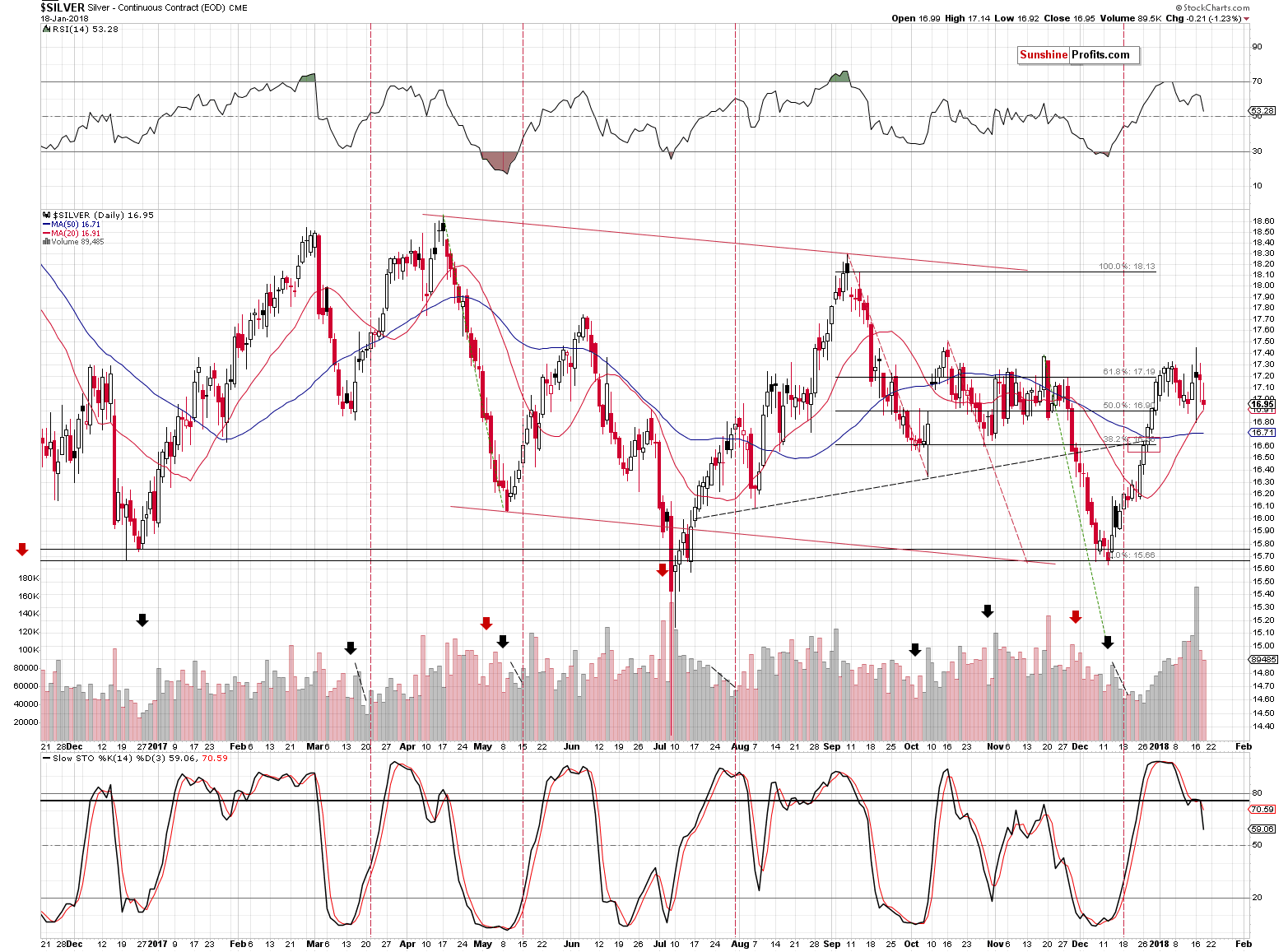
Task: Click the 180K volume axis label
Action: (29, 578)
